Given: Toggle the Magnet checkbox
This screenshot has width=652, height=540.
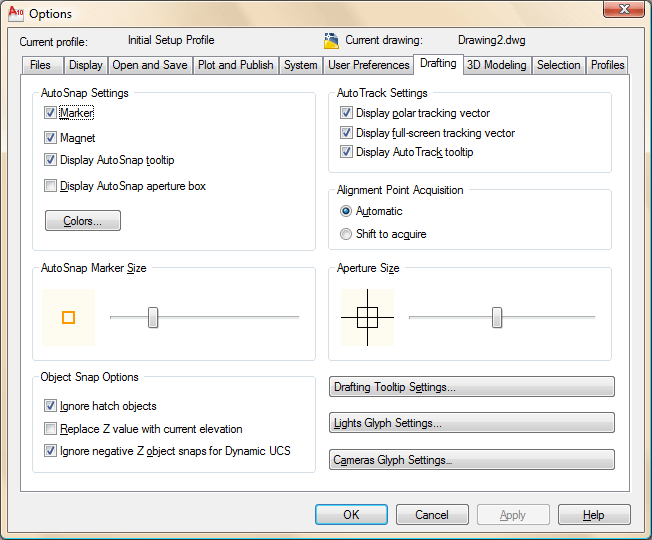Looking at the screenshot, I should (50, 138).
